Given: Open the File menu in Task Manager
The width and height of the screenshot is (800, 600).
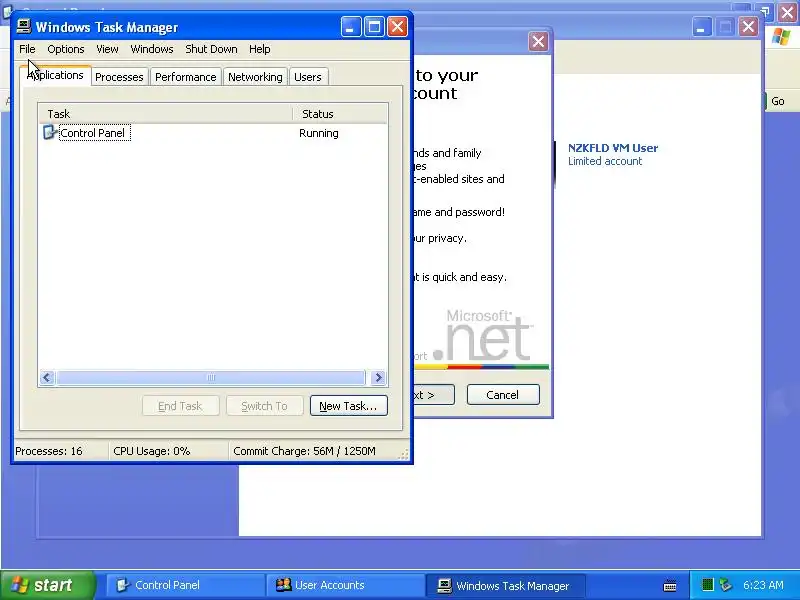Looking at the screenshot, I should 27,49.
